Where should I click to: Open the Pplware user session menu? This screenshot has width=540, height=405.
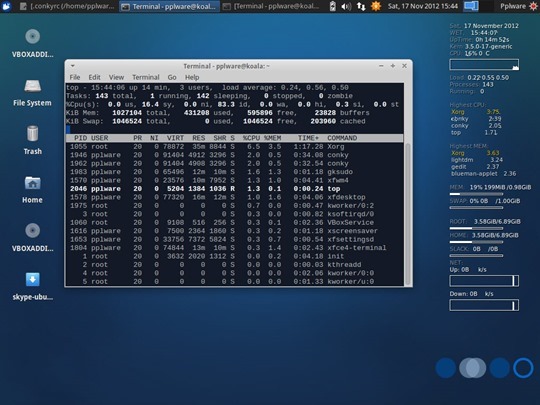click(x=513, y=6)
